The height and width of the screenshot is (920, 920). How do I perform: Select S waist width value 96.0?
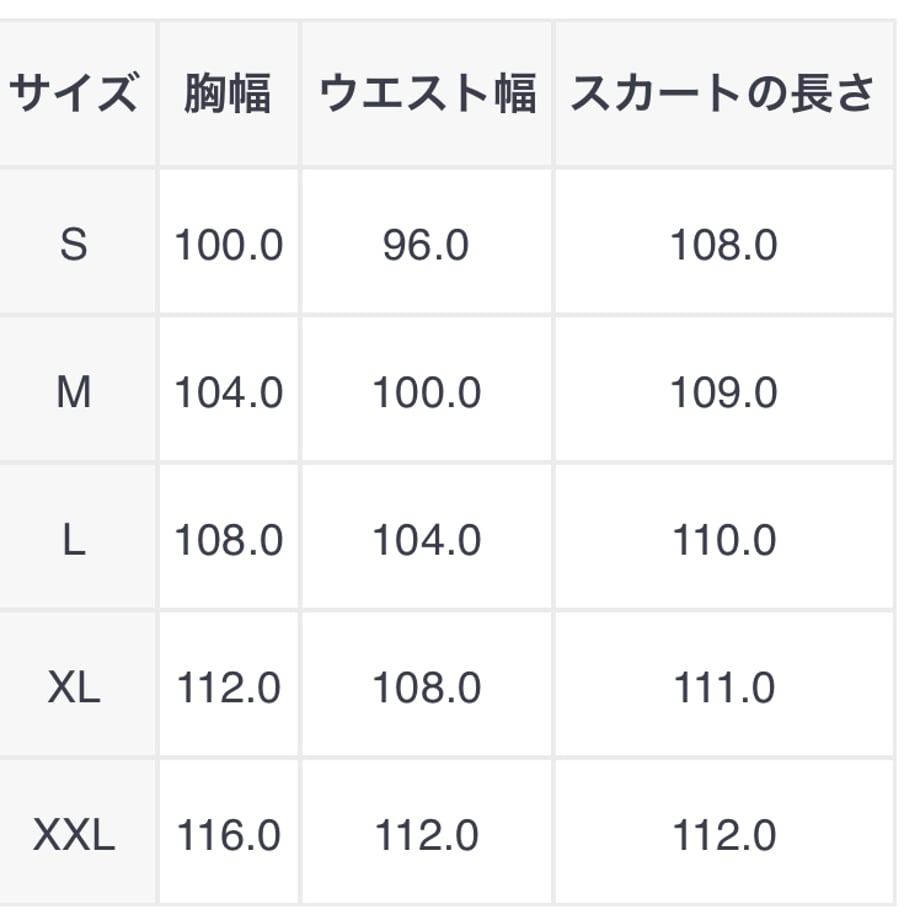[426, 245]
